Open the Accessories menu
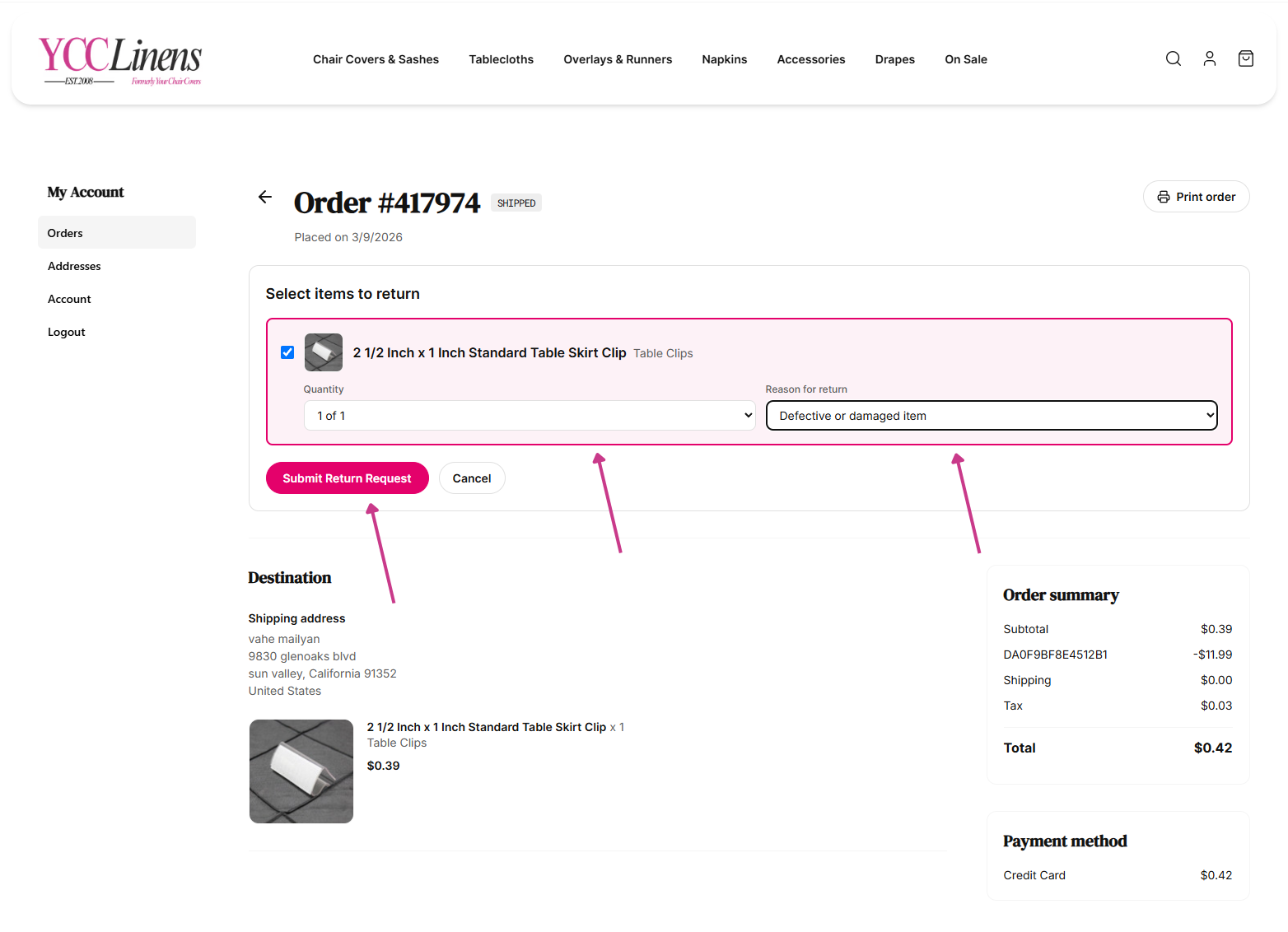1288x932 pixels. tap(811, 59)
